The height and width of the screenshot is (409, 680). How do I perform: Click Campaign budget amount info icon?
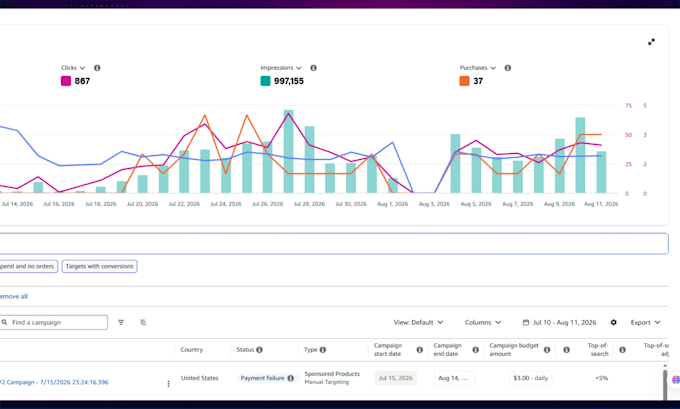click(547, 350)
